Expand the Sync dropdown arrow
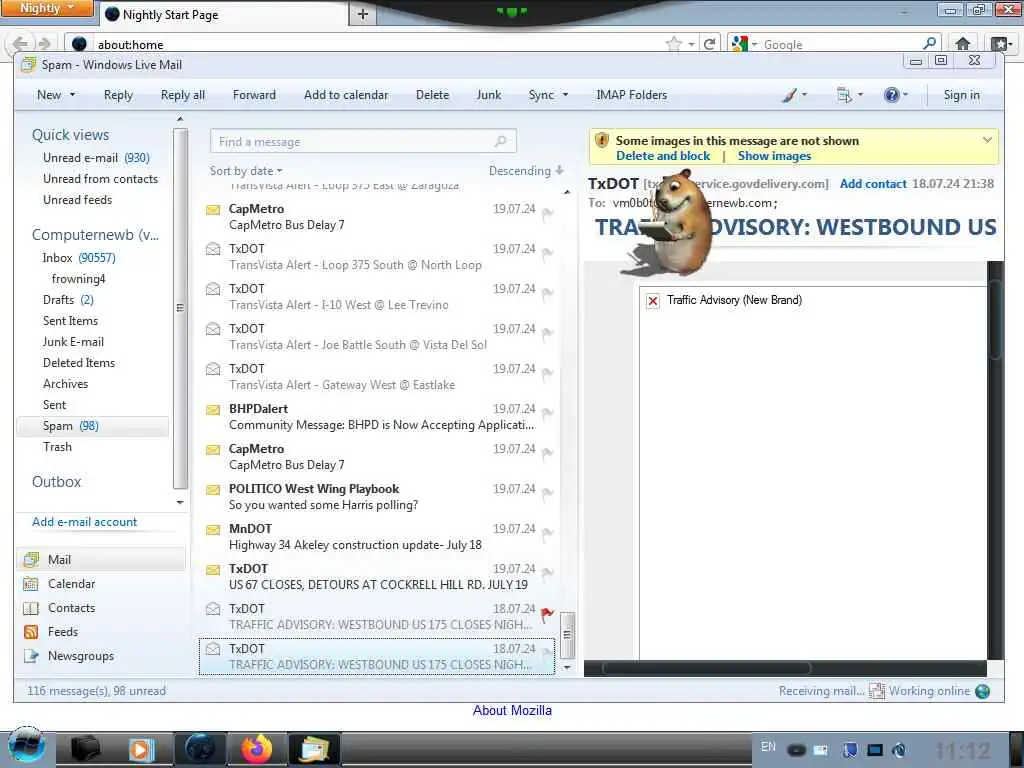Image resolution: width=1024 pixels, height=768 pixels. tap(566, 95)
